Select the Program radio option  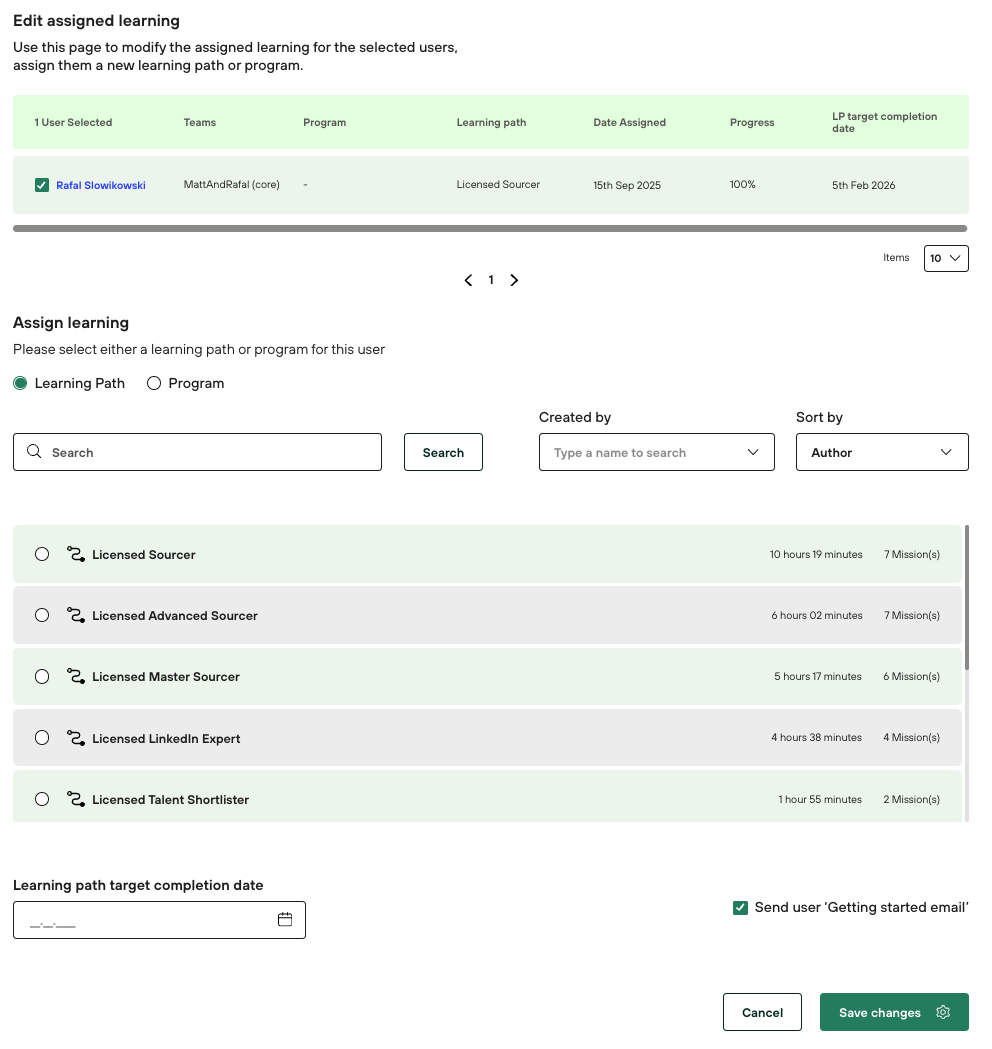[x=154, y=383]
